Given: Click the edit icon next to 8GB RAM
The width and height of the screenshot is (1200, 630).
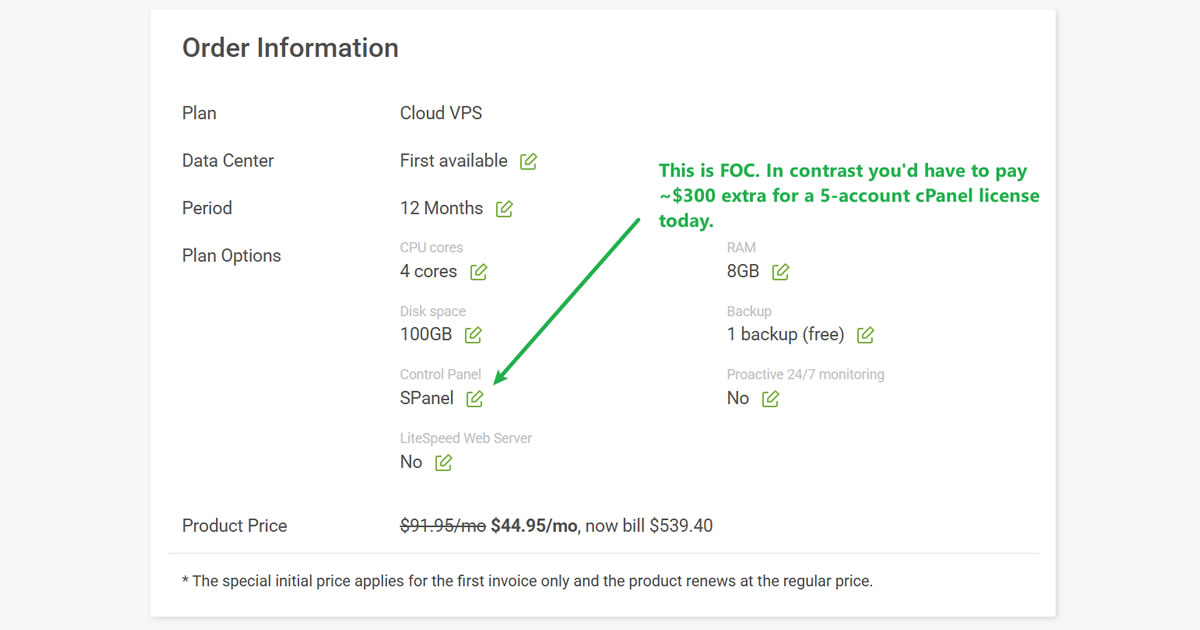Looking at the screenshot, I should [779, 271].
